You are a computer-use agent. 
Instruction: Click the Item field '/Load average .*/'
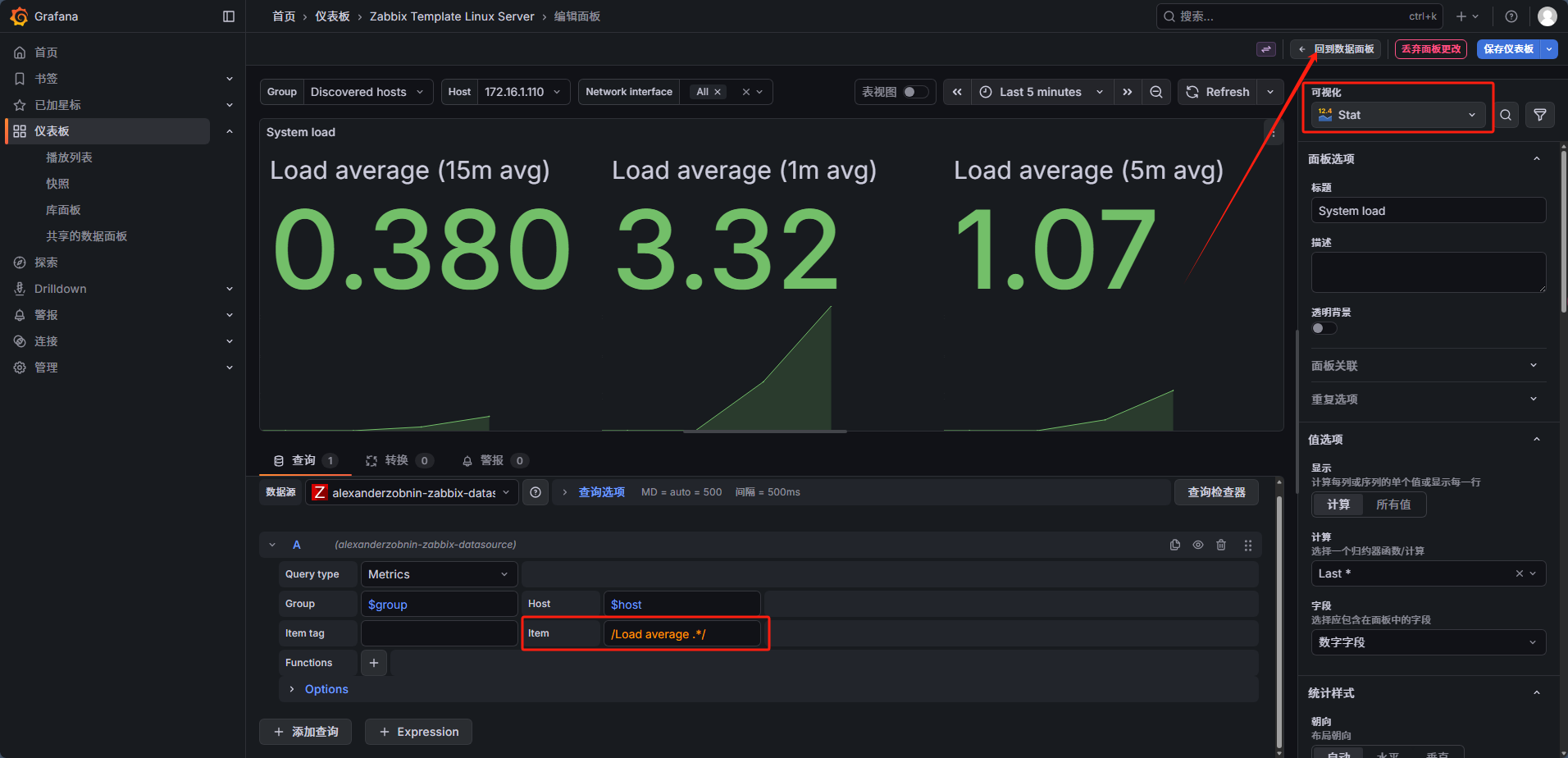pos(681,633)
